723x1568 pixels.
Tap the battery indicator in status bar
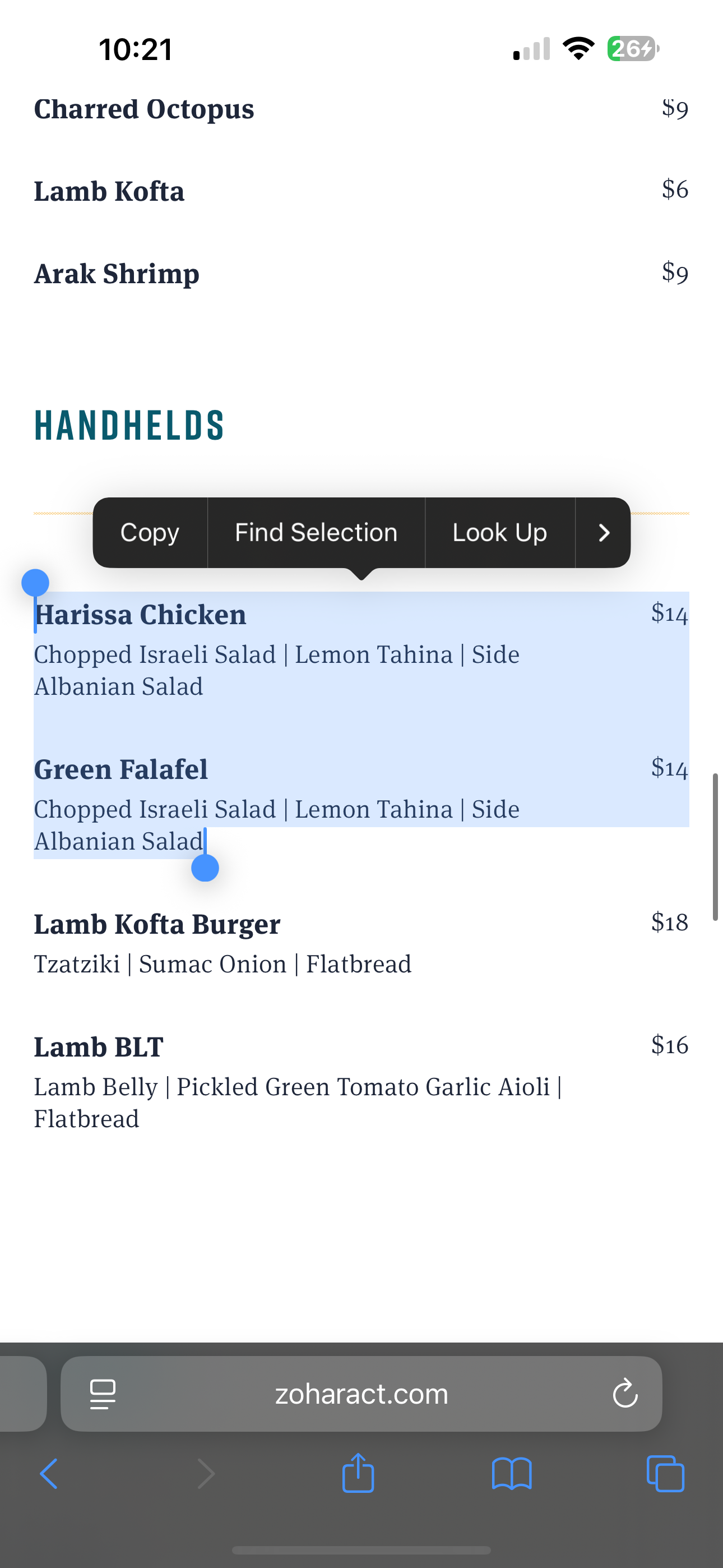pos(633,49)
